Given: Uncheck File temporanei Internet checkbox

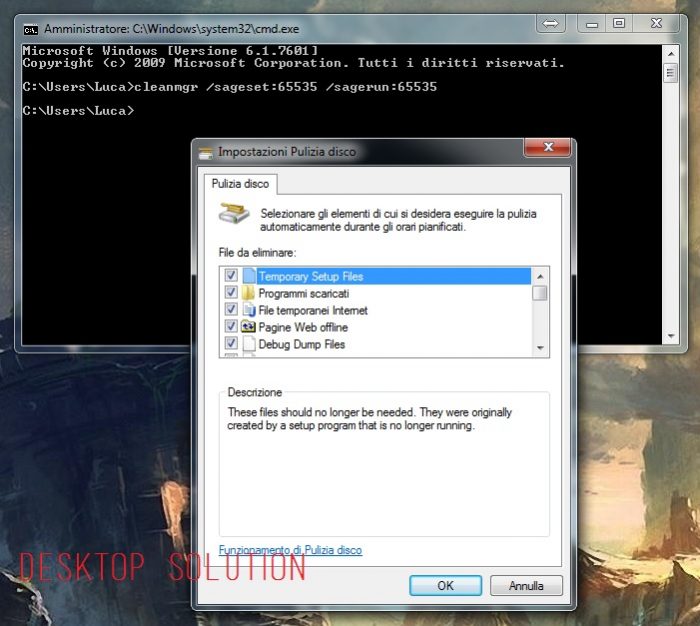Looking at the screenshot, I should pos(231,309).
